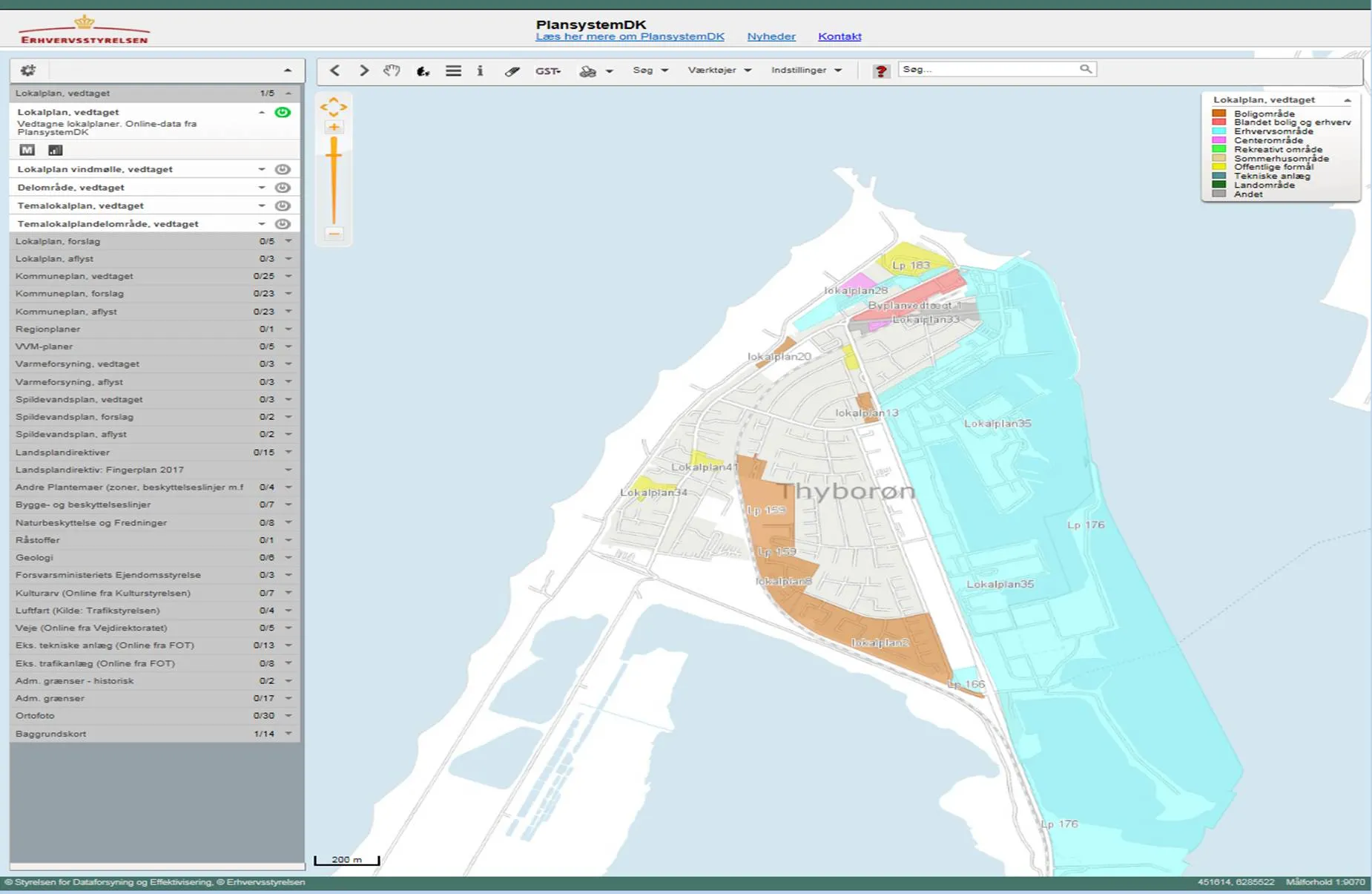Image resolution: width=1372 pixels, height=894 pixels.
Task: Click the magnifier icon in search box
Action: point(1085,69)
